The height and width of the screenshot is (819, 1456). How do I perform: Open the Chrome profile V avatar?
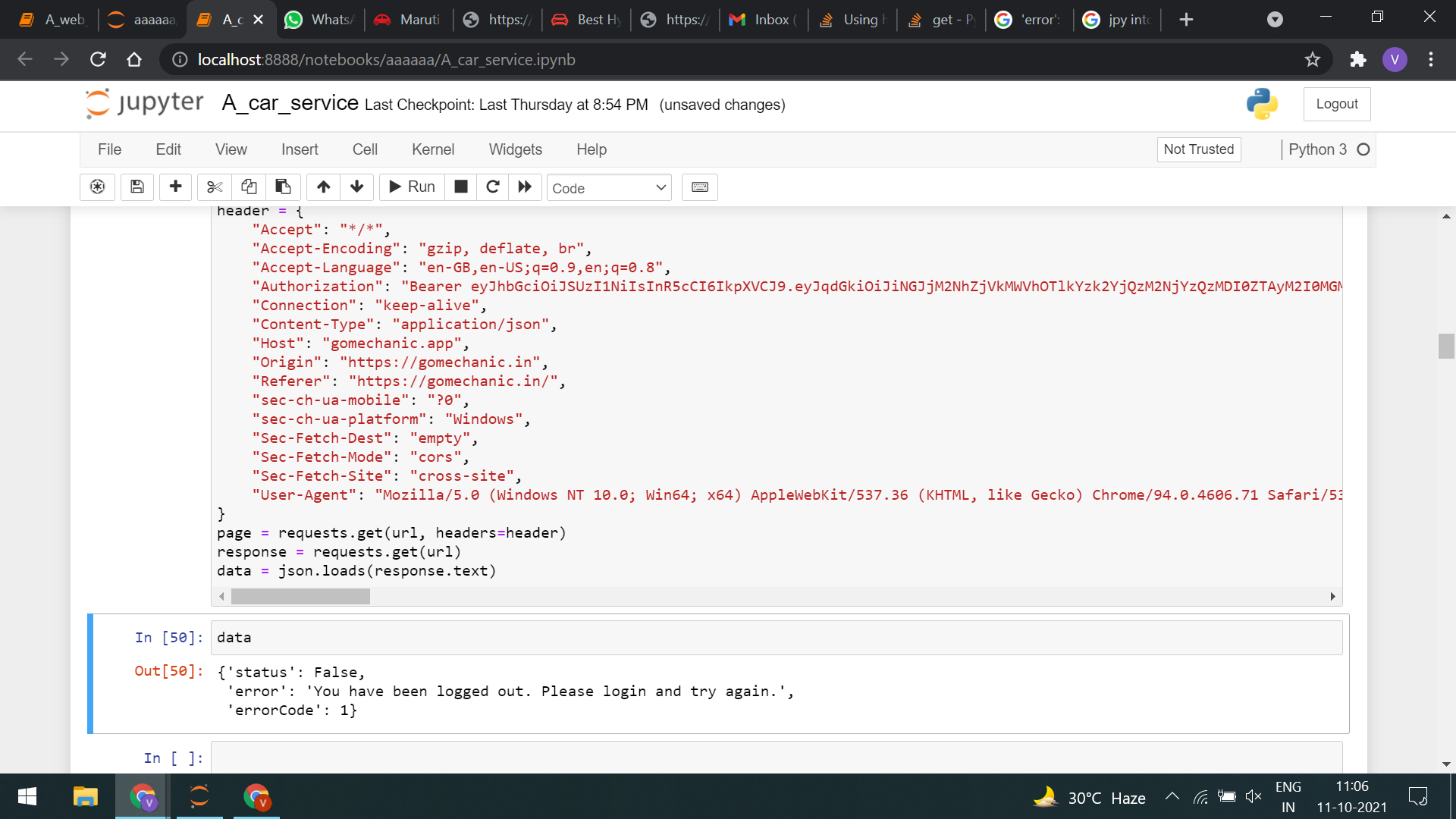click(1395, 59)
